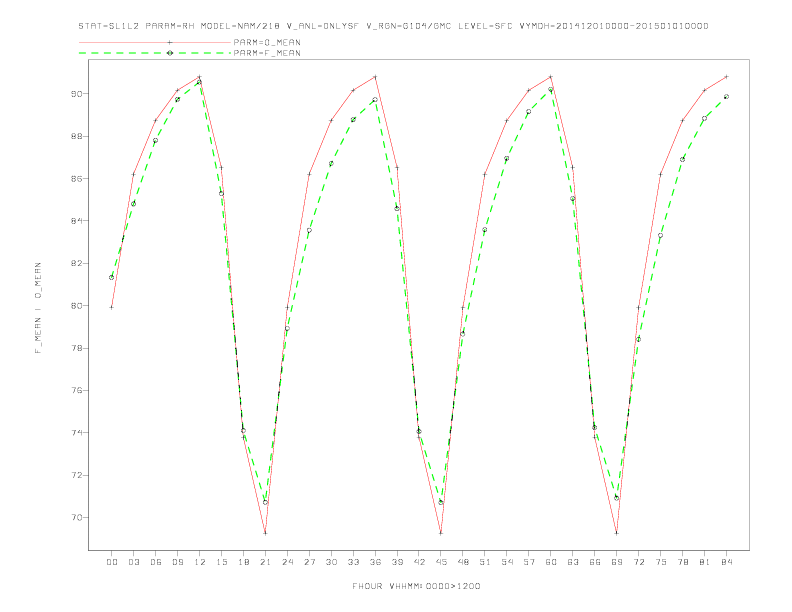
Task: Click the green F_MEAN circle marker at hour 00
Action: pyautogui.click(x=112, y=277)
